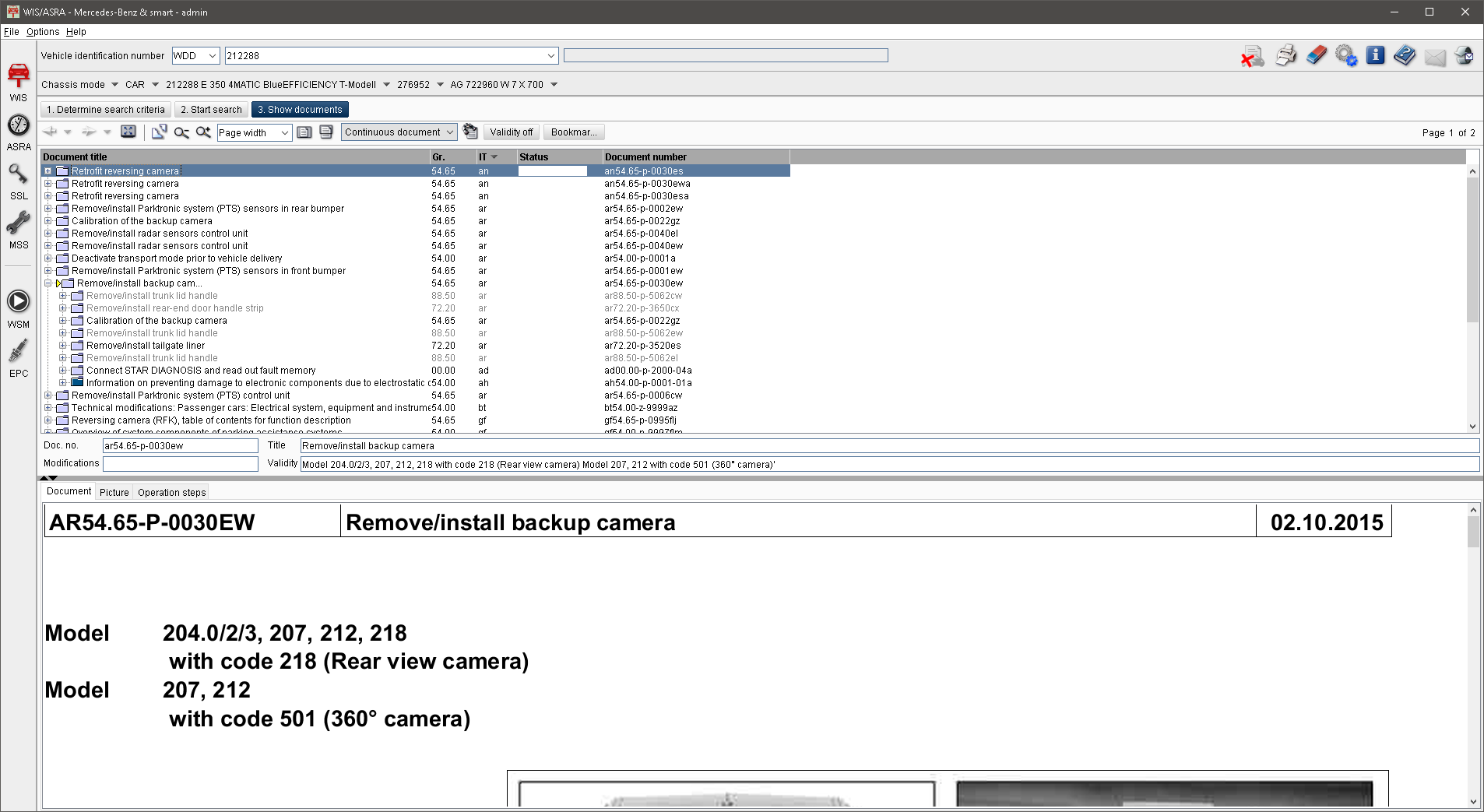Go to step 1. Determine search criteria
Image resolution: width=1484 pixels, height=812 pixels.
105,110
